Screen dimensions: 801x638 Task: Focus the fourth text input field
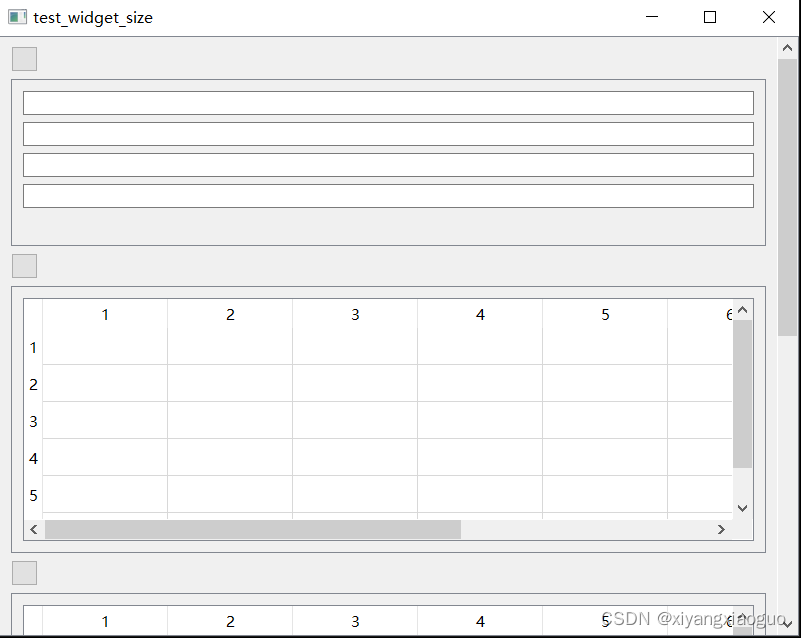coord(388,196)
